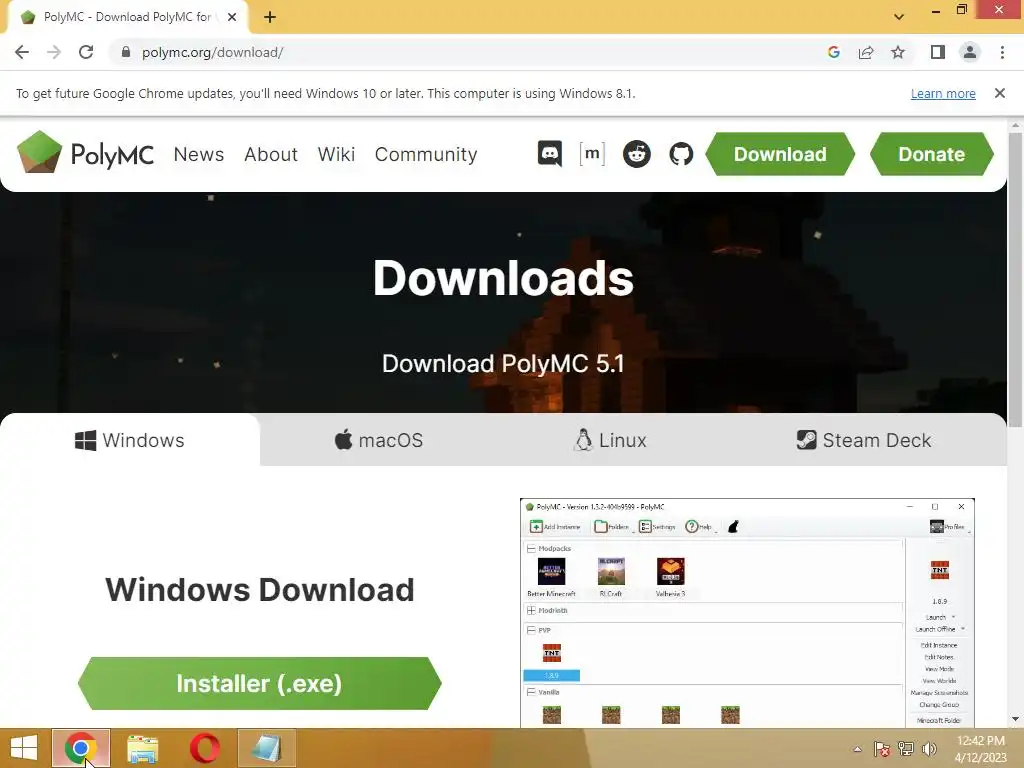Screen dimensions: 1024x768
Task: Click the Chrome taskbar icon
Action: click(81, 748)
